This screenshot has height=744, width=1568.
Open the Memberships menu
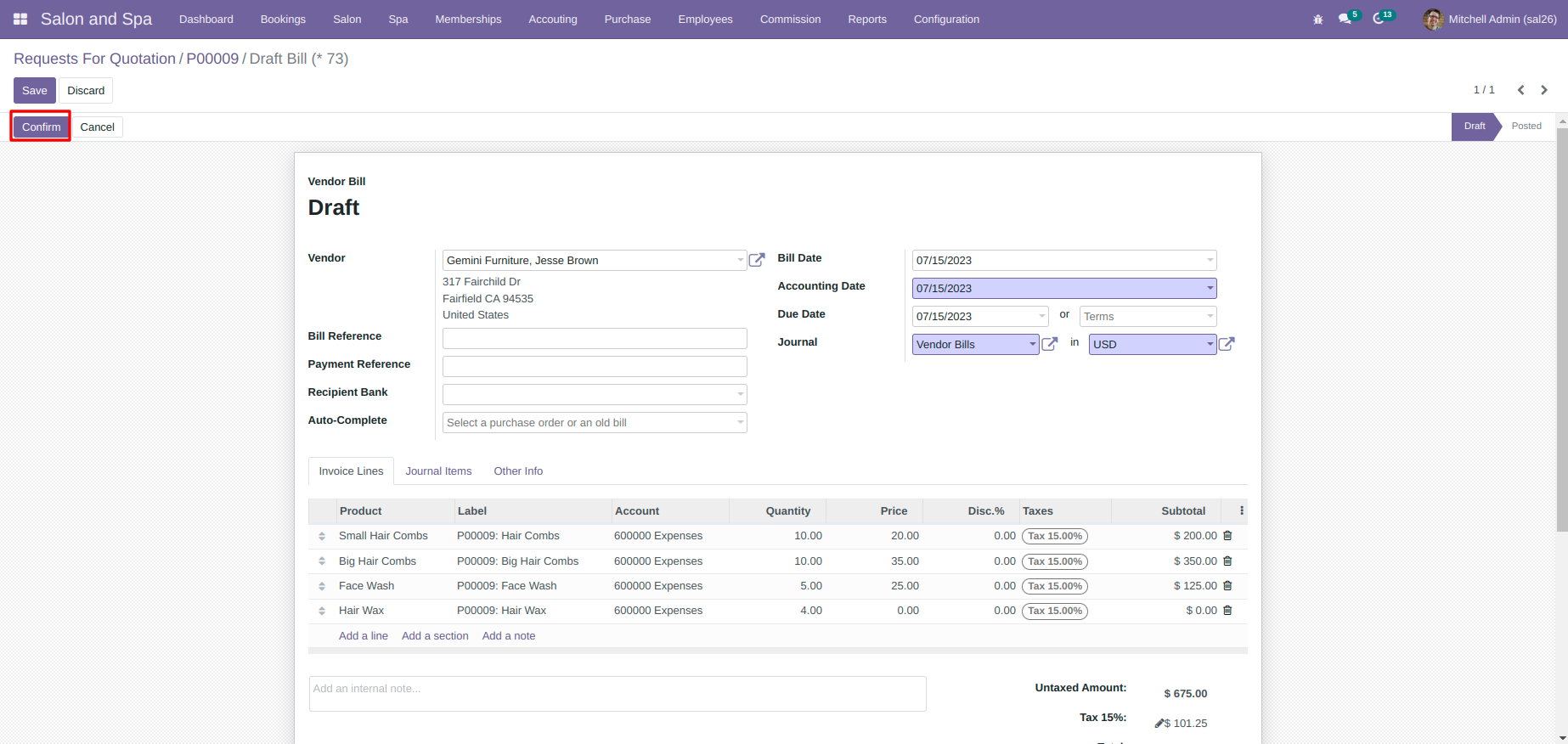[x=468, y=19]
